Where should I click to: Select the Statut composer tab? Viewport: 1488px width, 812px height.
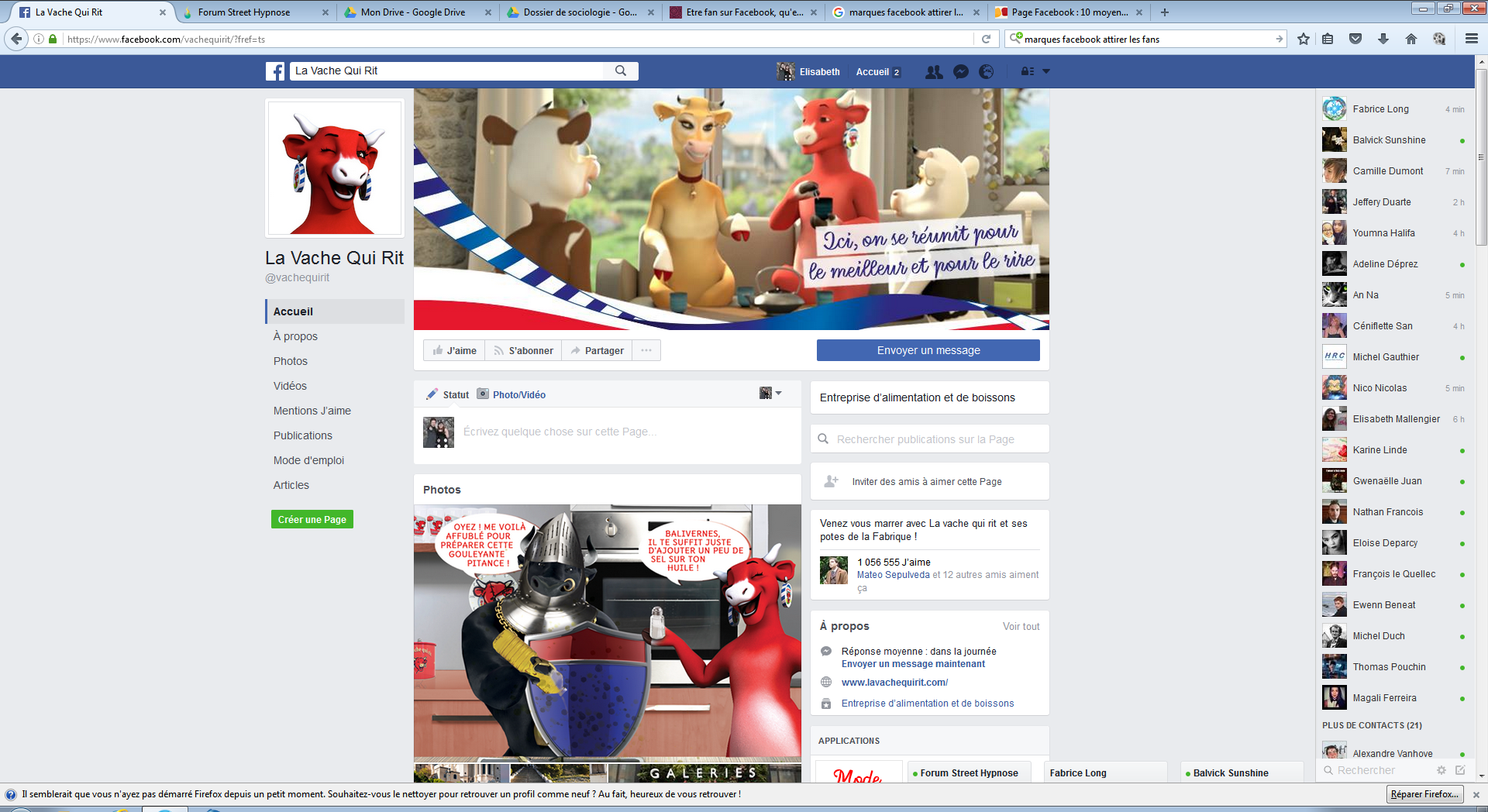coord(448,394)
